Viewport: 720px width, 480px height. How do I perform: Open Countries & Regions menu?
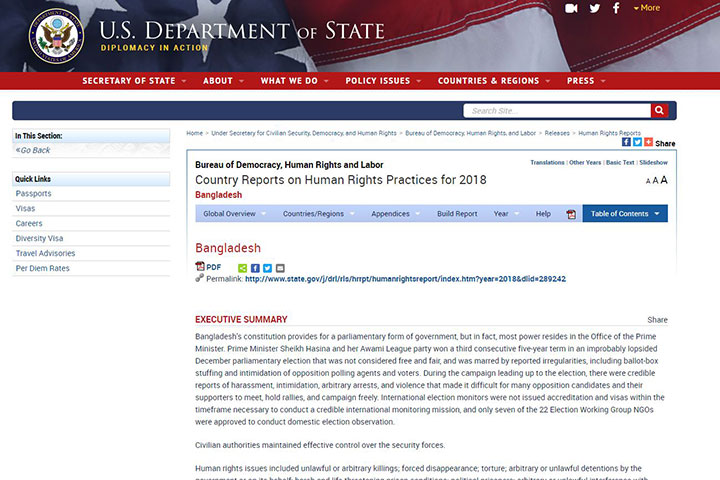[494, 81]
